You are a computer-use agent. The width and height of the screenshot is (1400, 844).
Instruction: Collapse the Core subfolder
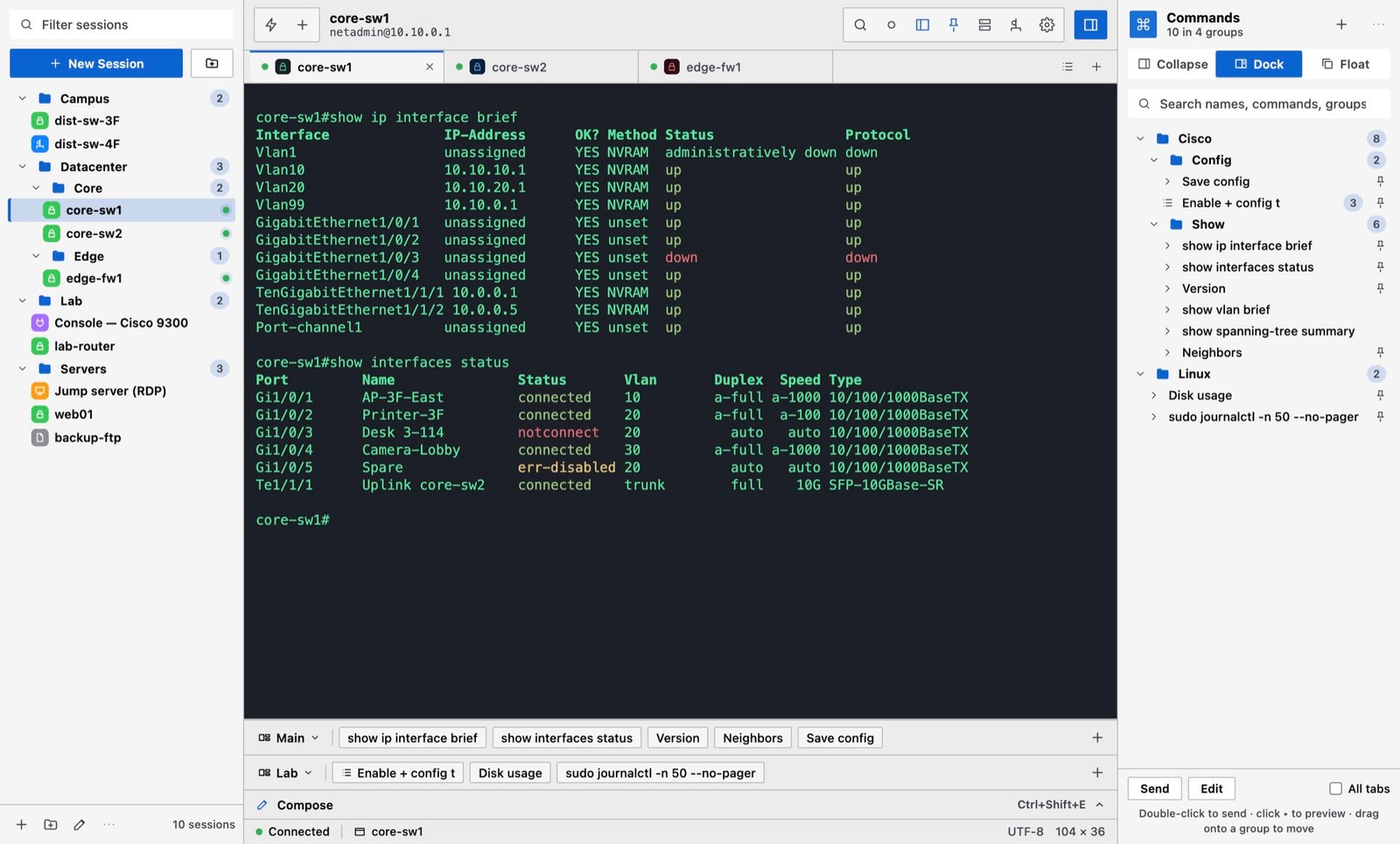point(36,187)
